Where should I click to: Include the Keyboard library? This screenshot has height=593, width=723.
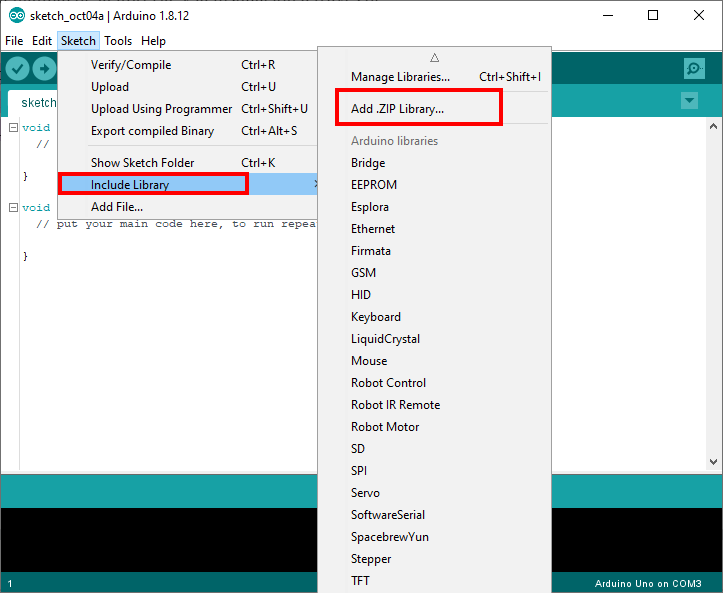click(x=434, y=317)
